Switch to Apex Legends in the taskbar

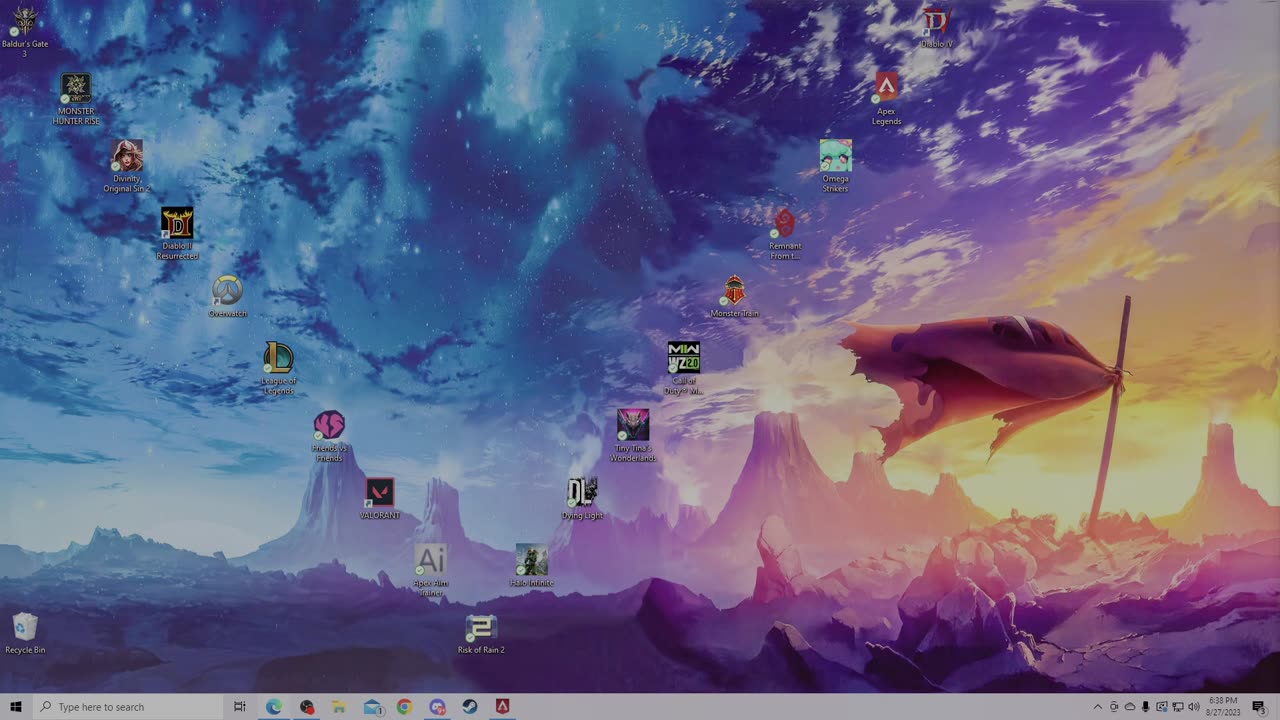(503, 707)
